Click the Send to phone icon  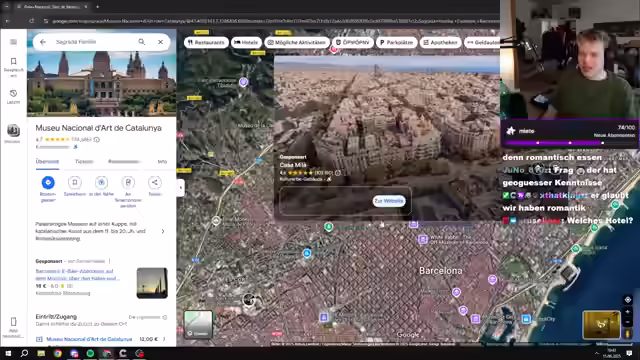128,182
